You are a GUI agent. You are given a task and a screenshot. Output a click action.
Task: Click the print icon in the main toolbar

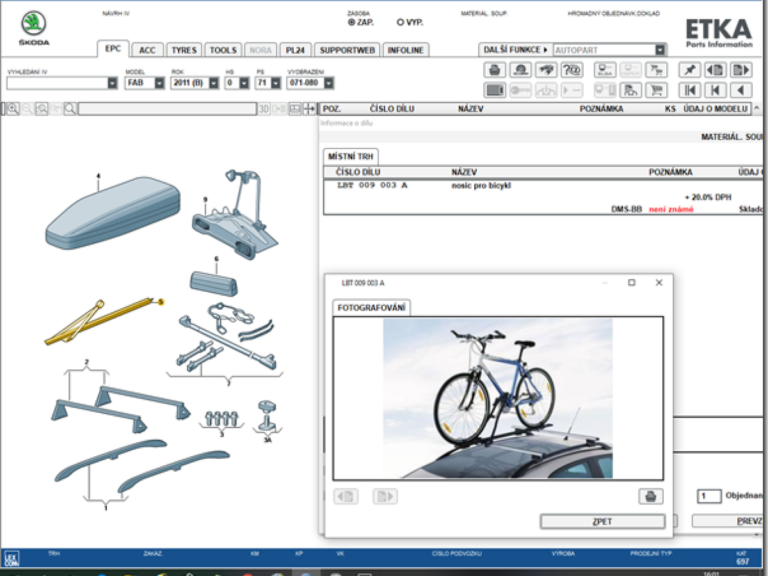coord(494,69)
